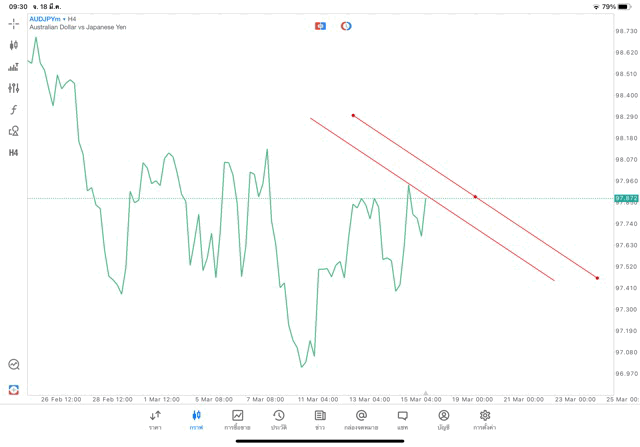Open the การตั้งค่า settings tab
This screenshot has height=447, width=640.
click(x=485, y=419)
